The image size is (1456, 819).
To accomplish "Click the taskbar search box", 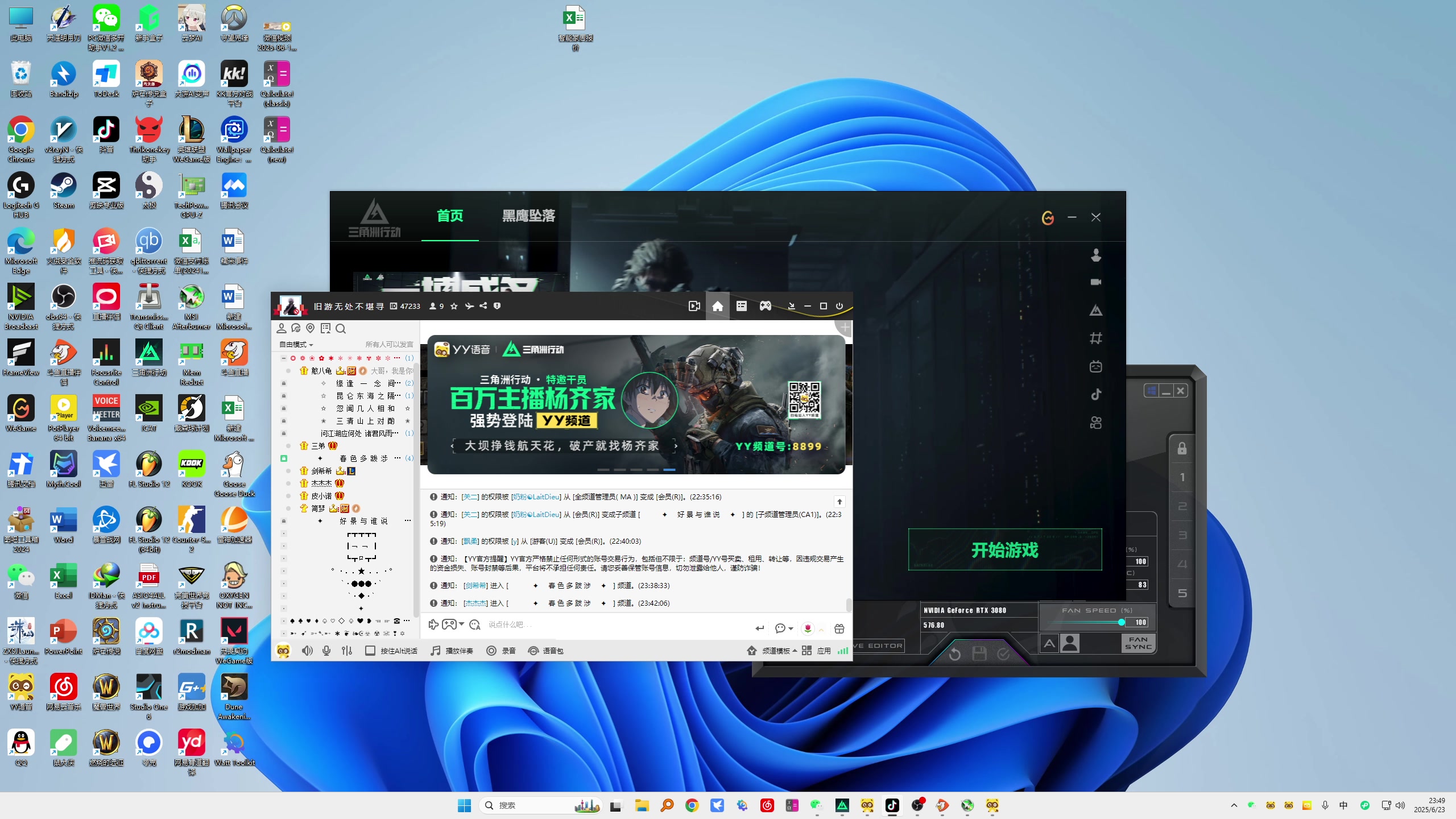I will point(541,805).
